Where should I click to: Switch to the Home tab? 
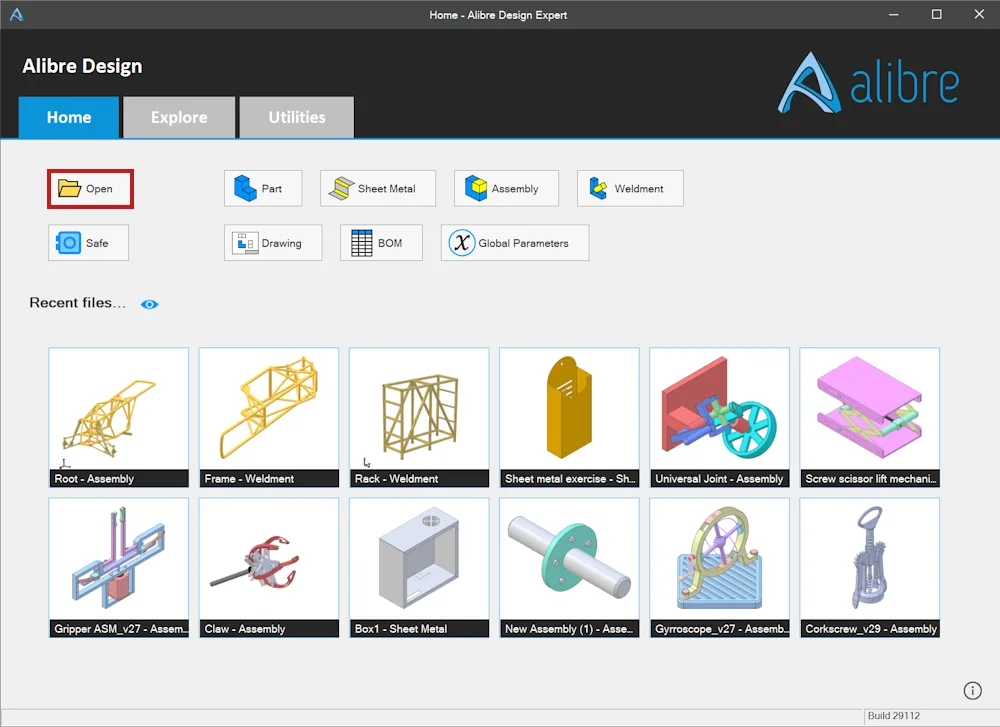[x=69, y=117]
